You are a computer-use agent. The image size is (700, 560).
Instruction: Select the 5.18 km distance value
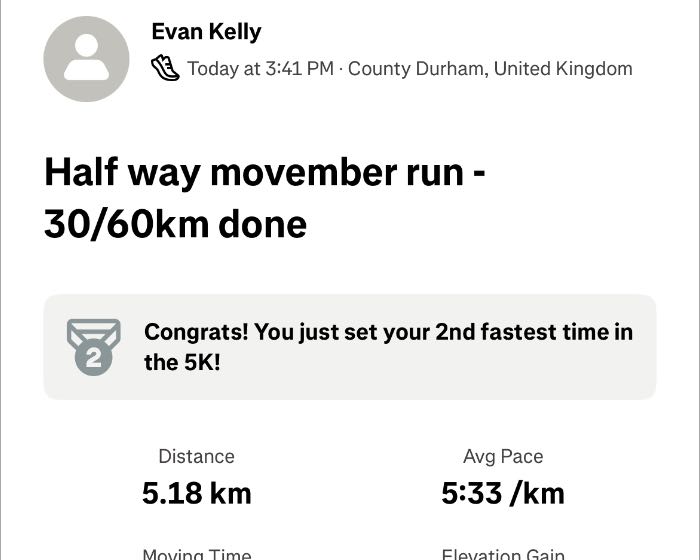[x=196, y=493]
